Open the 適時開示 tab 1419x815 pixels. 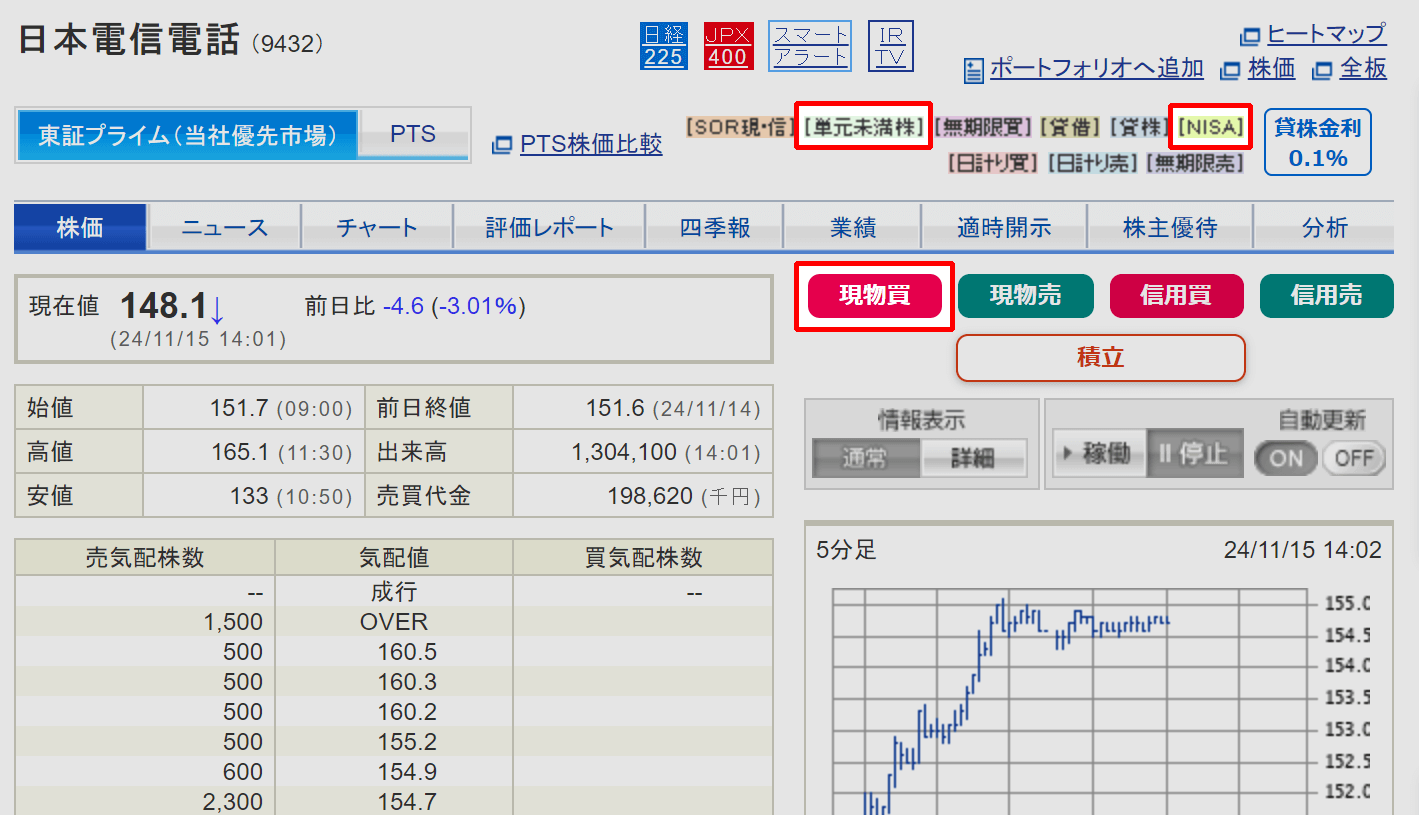pyautogui.click(x=1004, y=227)
